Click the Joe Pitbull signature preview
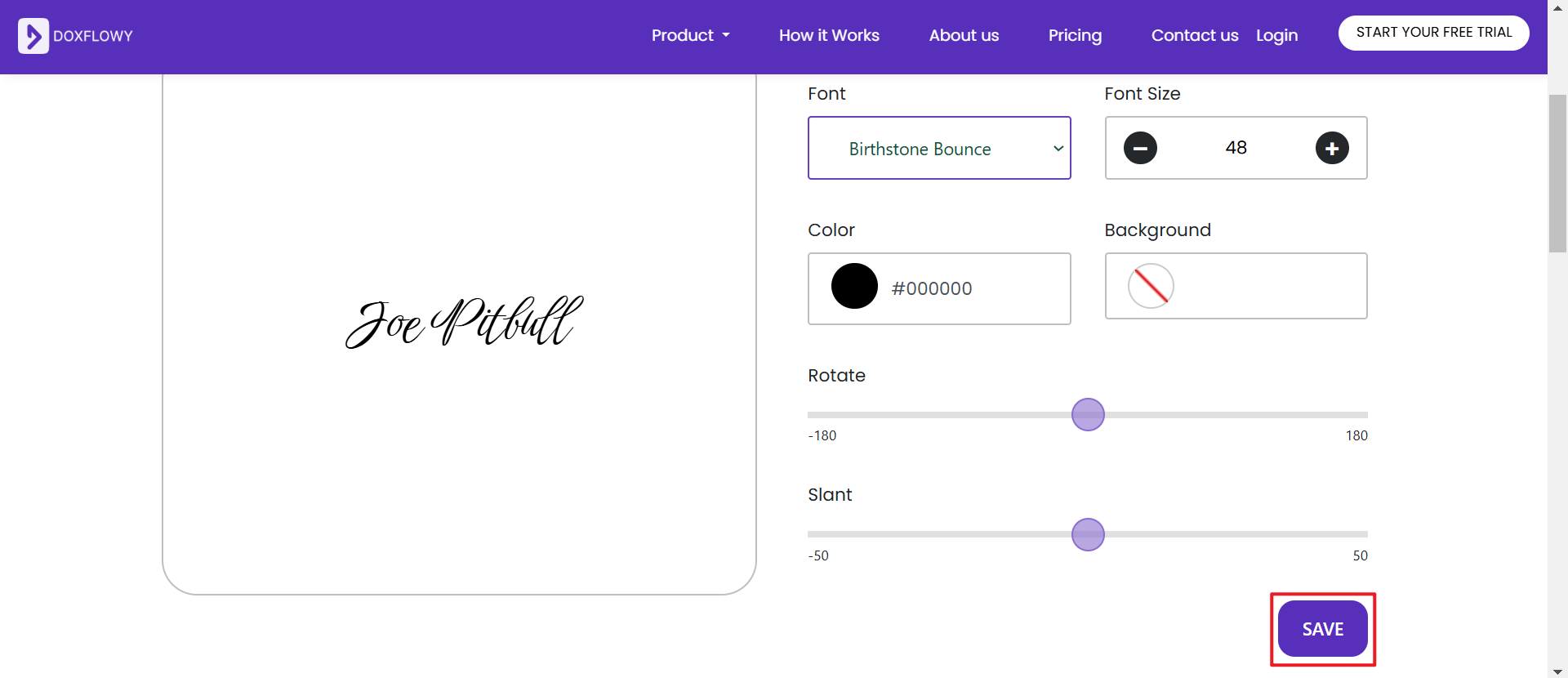This screenshot has height=678, width=1568. [464, 322]
